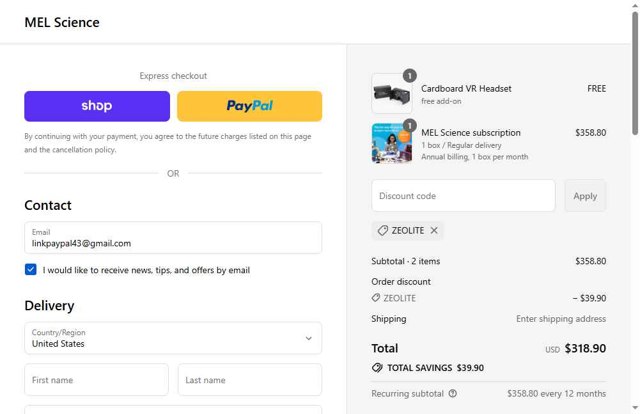This screenshot has height=414, width=640.
Task: Click the quantity badge on VR Headset
Action: (x=410, y=76)
